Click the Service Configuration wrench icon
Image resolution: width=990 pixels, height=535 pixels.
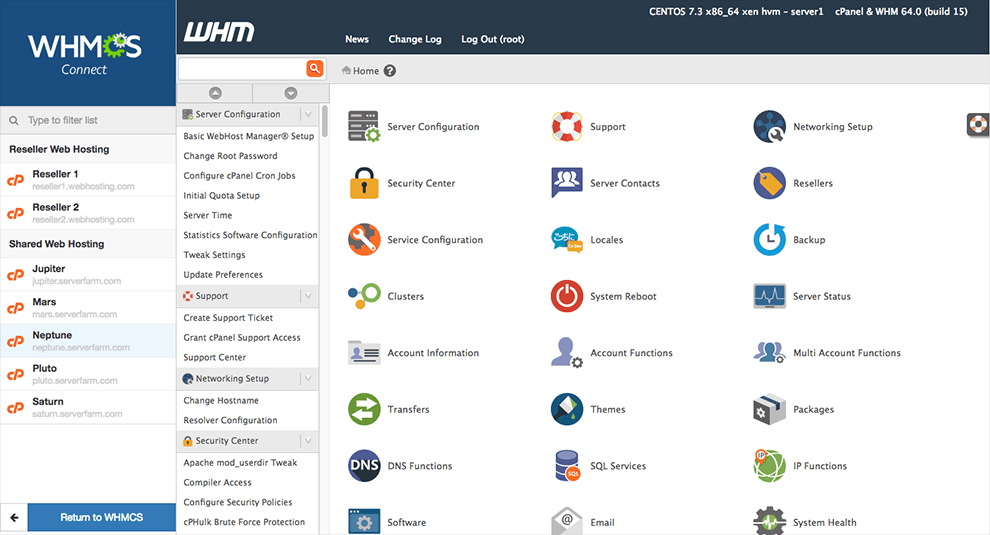point(364,240)
